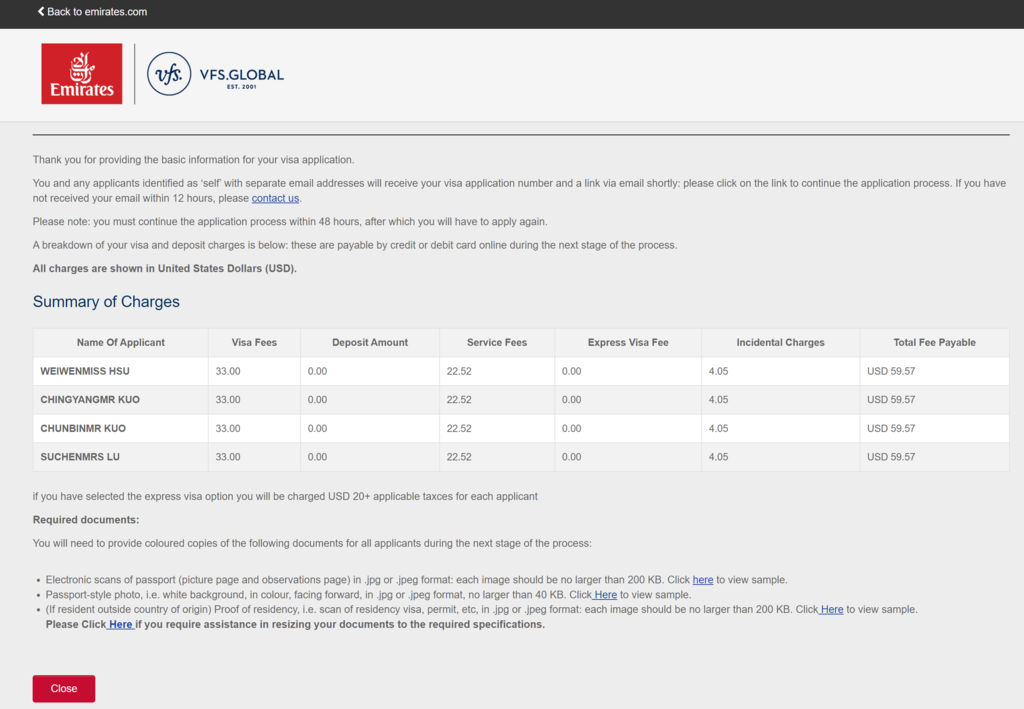Click the Emirates logo
The width and height of the screenshot is (1024, 709).
pyautogui.click(x=81, y=74)
